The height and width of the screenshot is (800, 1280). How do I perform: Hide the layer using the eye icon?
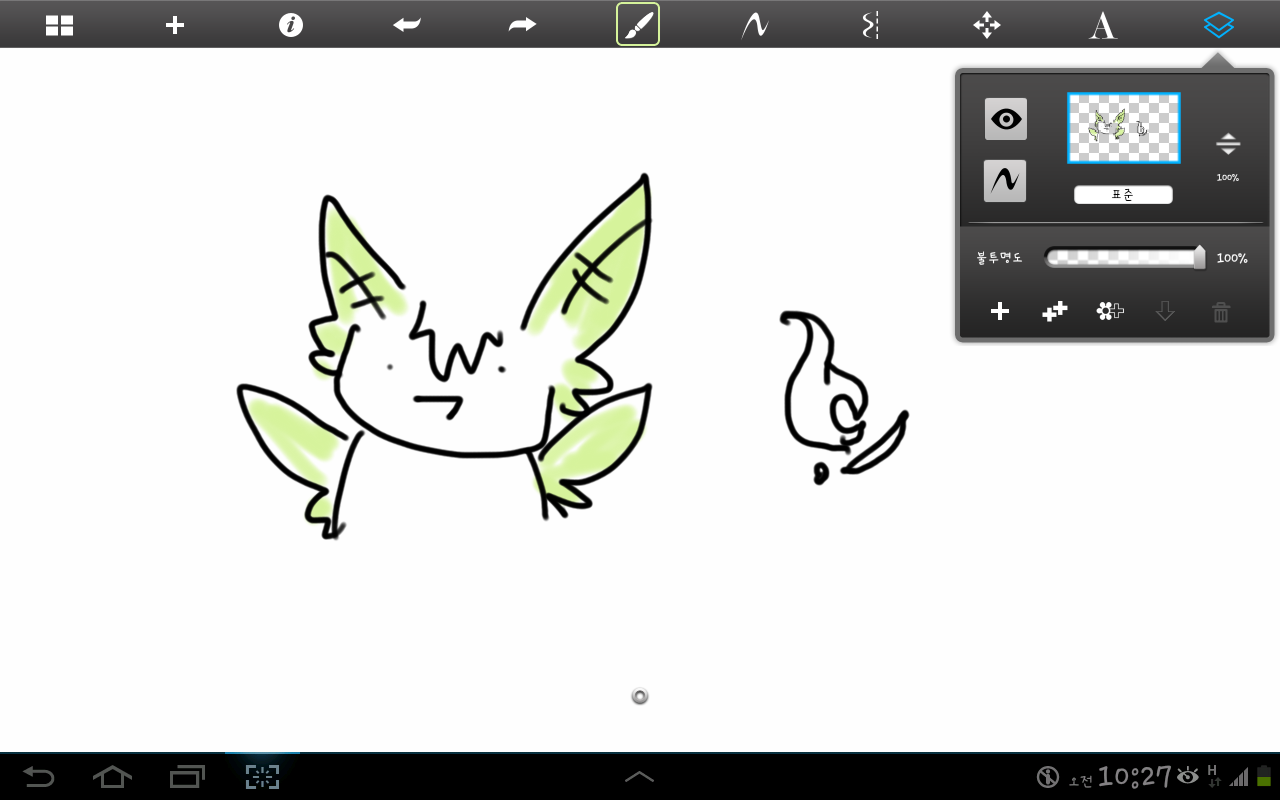(1005, 119)
